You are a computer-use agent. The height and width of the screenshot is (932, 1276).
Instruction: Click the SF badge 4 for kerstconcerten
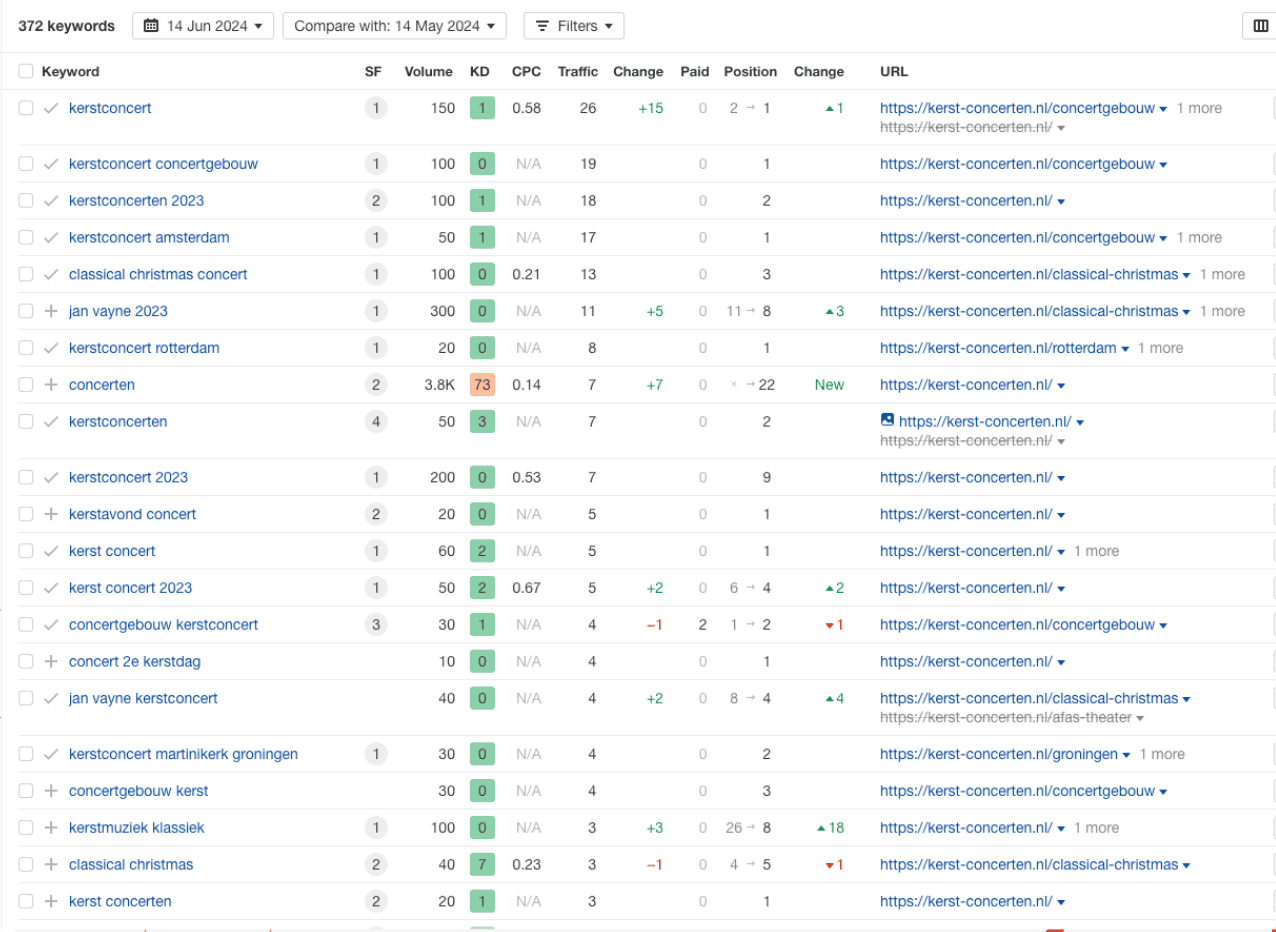tap(376, 422)
